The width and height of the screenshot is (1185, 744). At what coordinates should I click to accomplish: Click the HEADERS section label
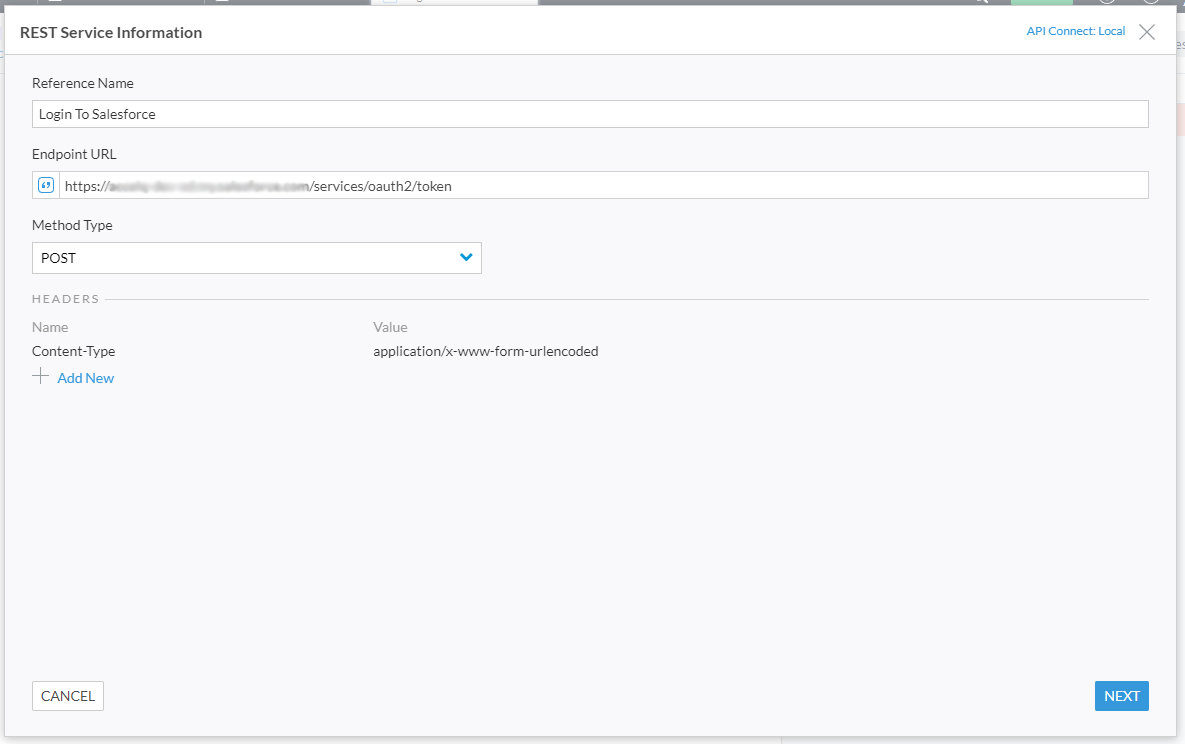click(x=66, y=299)
